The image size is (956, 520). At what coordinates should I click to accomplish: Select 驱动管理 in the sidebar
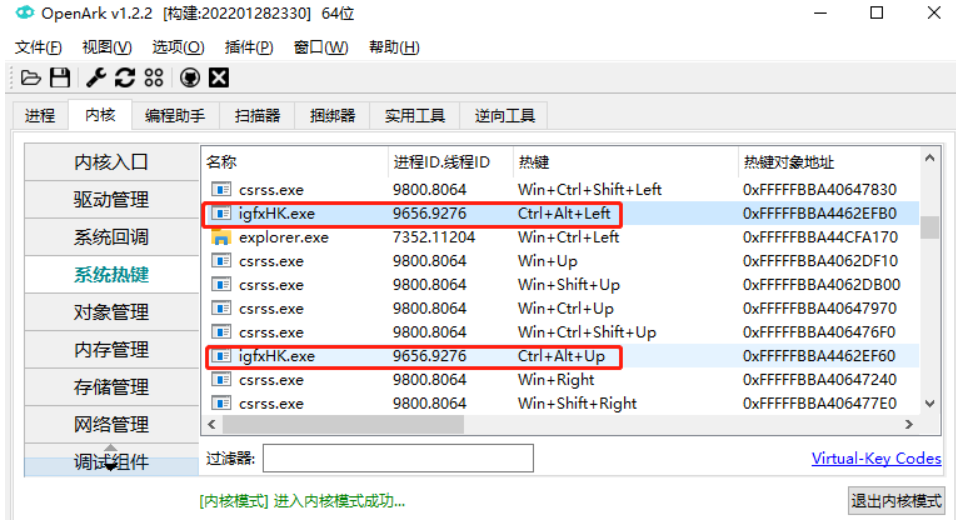point(111,199)
